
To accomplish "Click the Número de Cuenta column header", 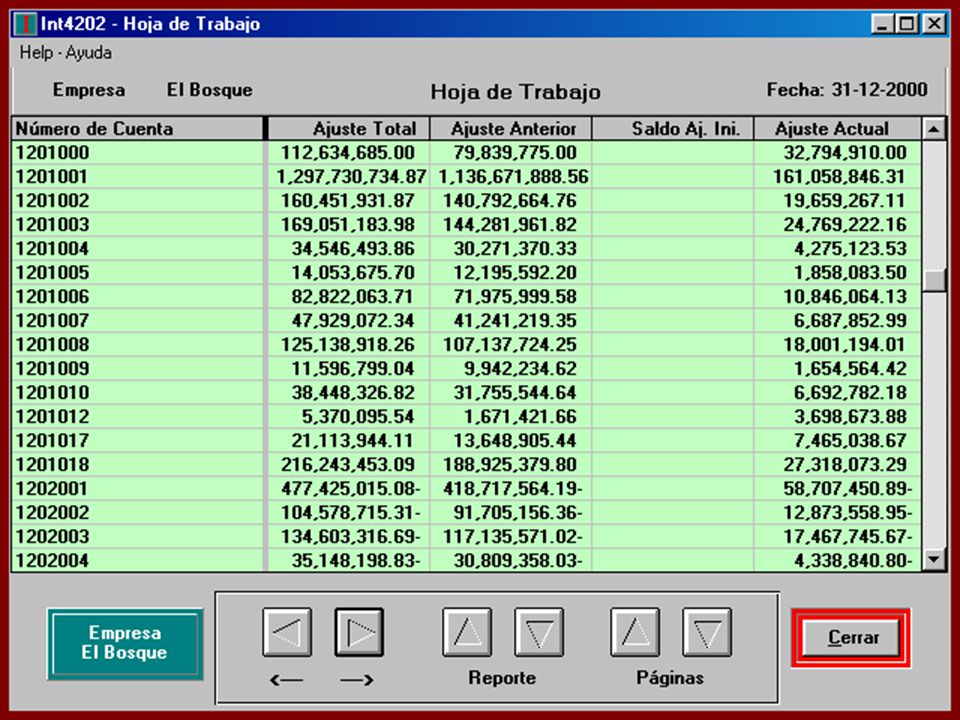I will point(138,129).
